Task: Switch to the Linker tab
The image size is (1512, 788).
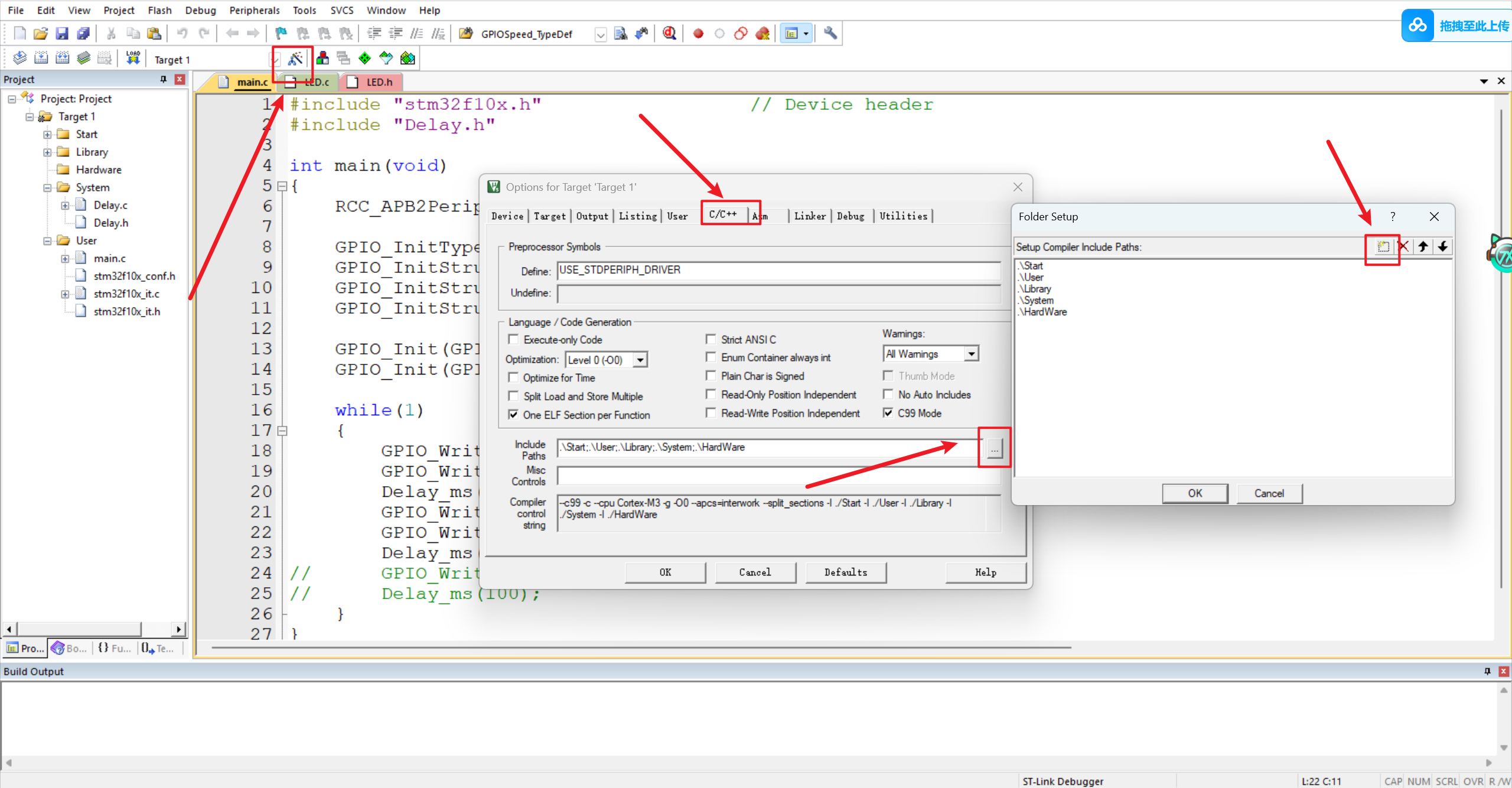Action: [810, 216]
